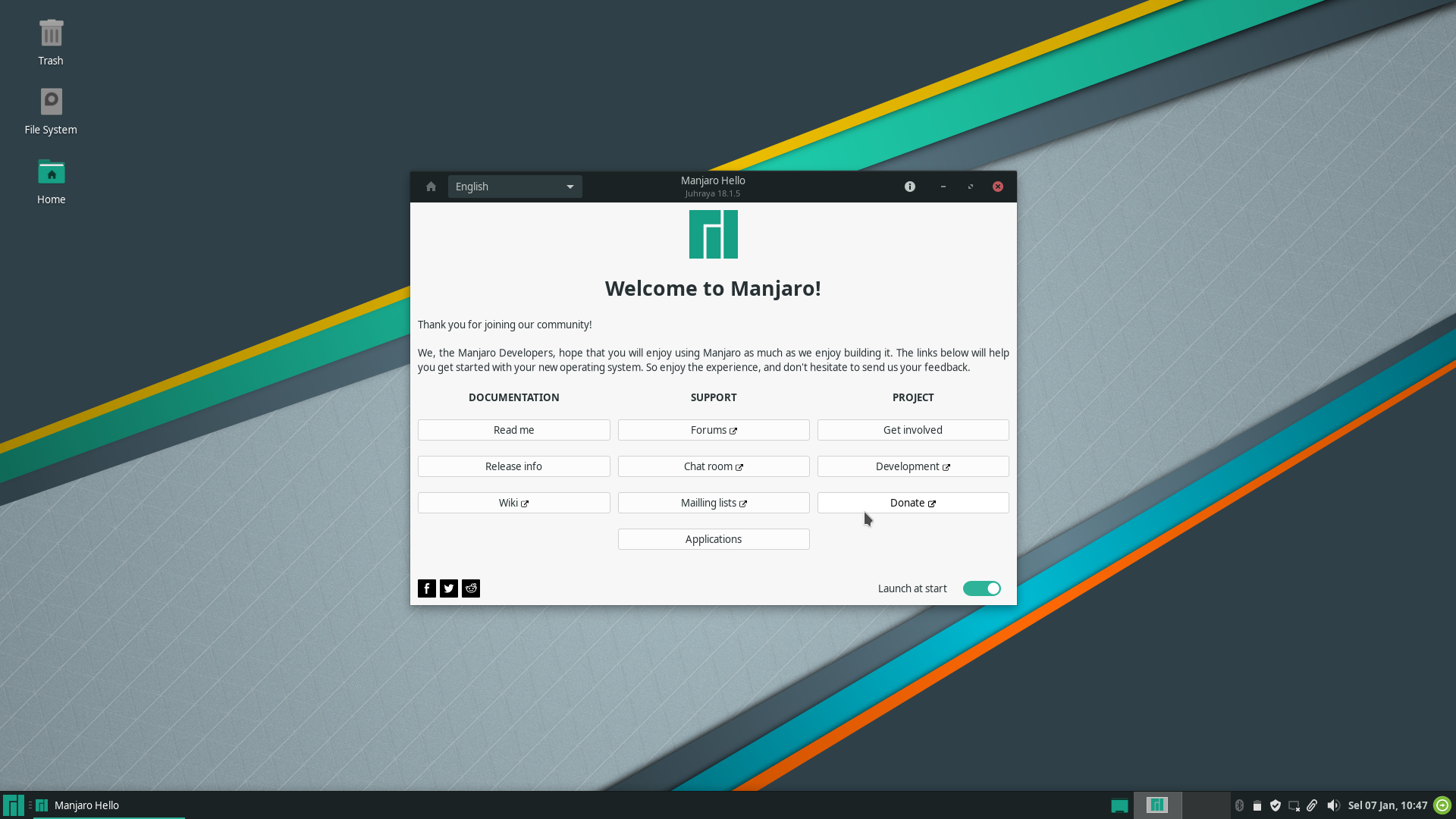Image resolution: width=1456 pixels, height=819 pixels.
Task: Open the English language dropdown
Action: coord(515,187)
